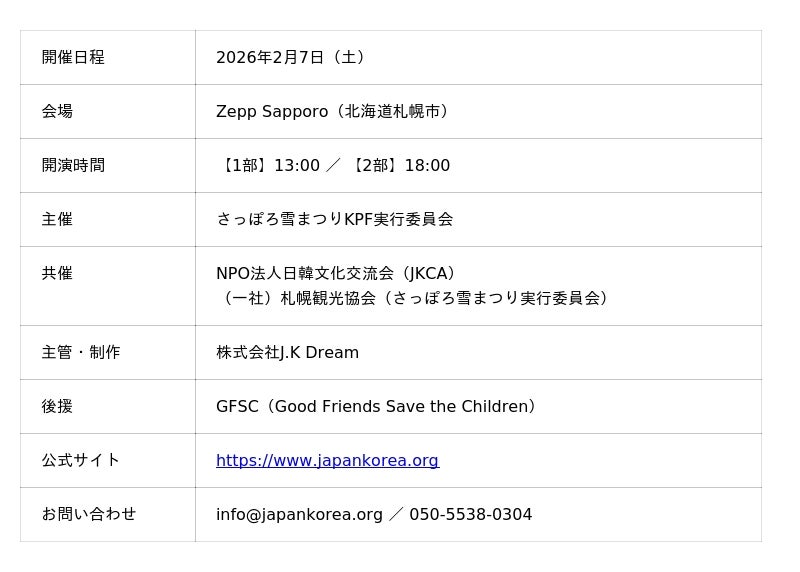Select the date 2026年2月7日（土）
Viewport: 800px width, 572px height.
tap(292, 58)
